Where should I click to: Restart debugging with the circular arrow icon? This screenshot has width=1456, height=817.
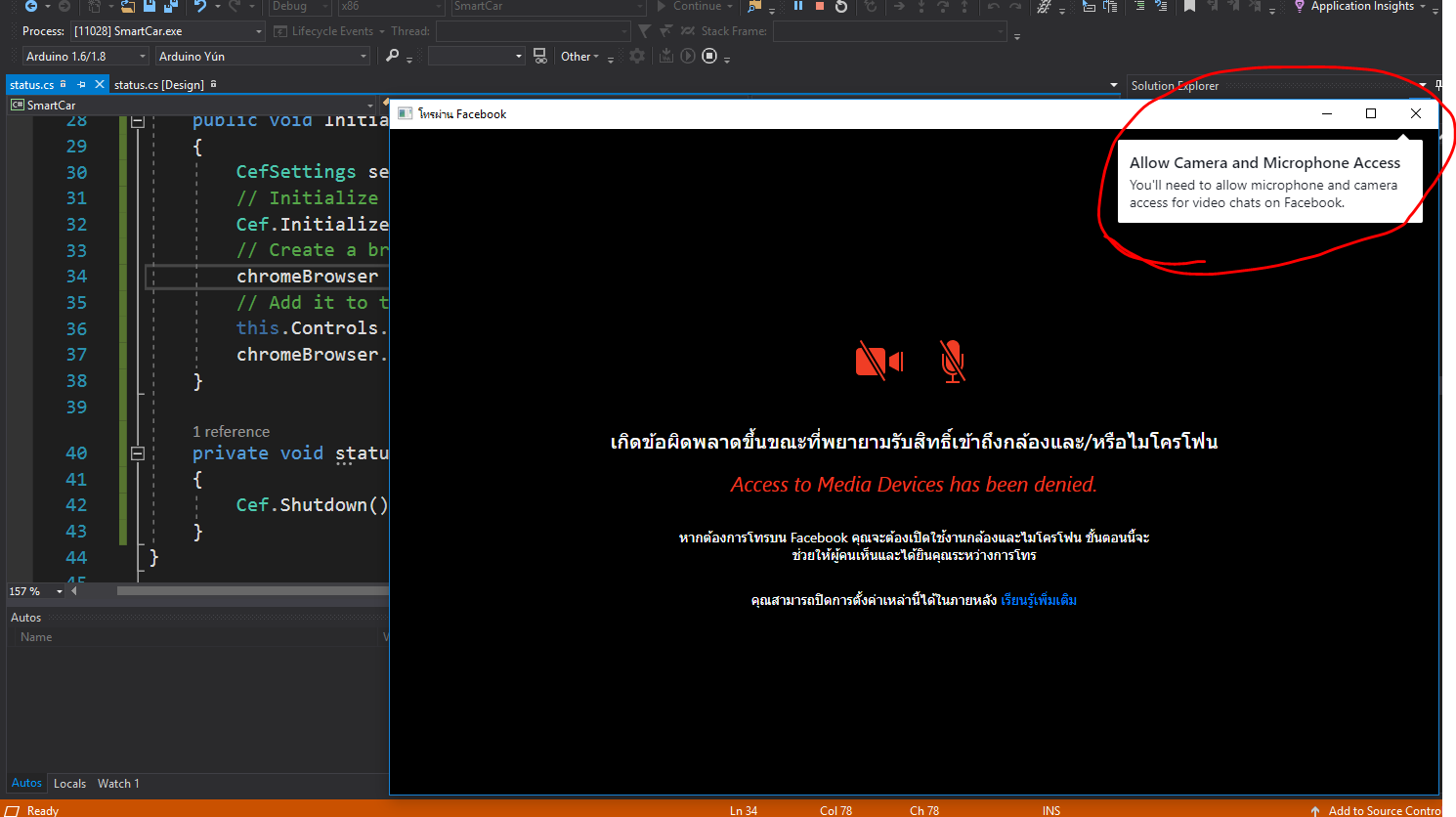click(x=841, y=6)
